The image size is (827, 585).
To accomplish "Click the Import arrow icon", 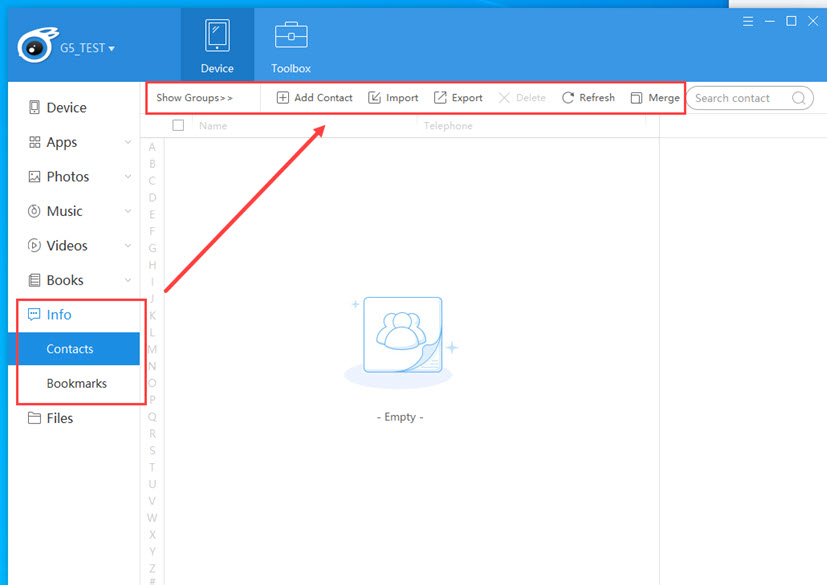I will click(x=374, y=98).
